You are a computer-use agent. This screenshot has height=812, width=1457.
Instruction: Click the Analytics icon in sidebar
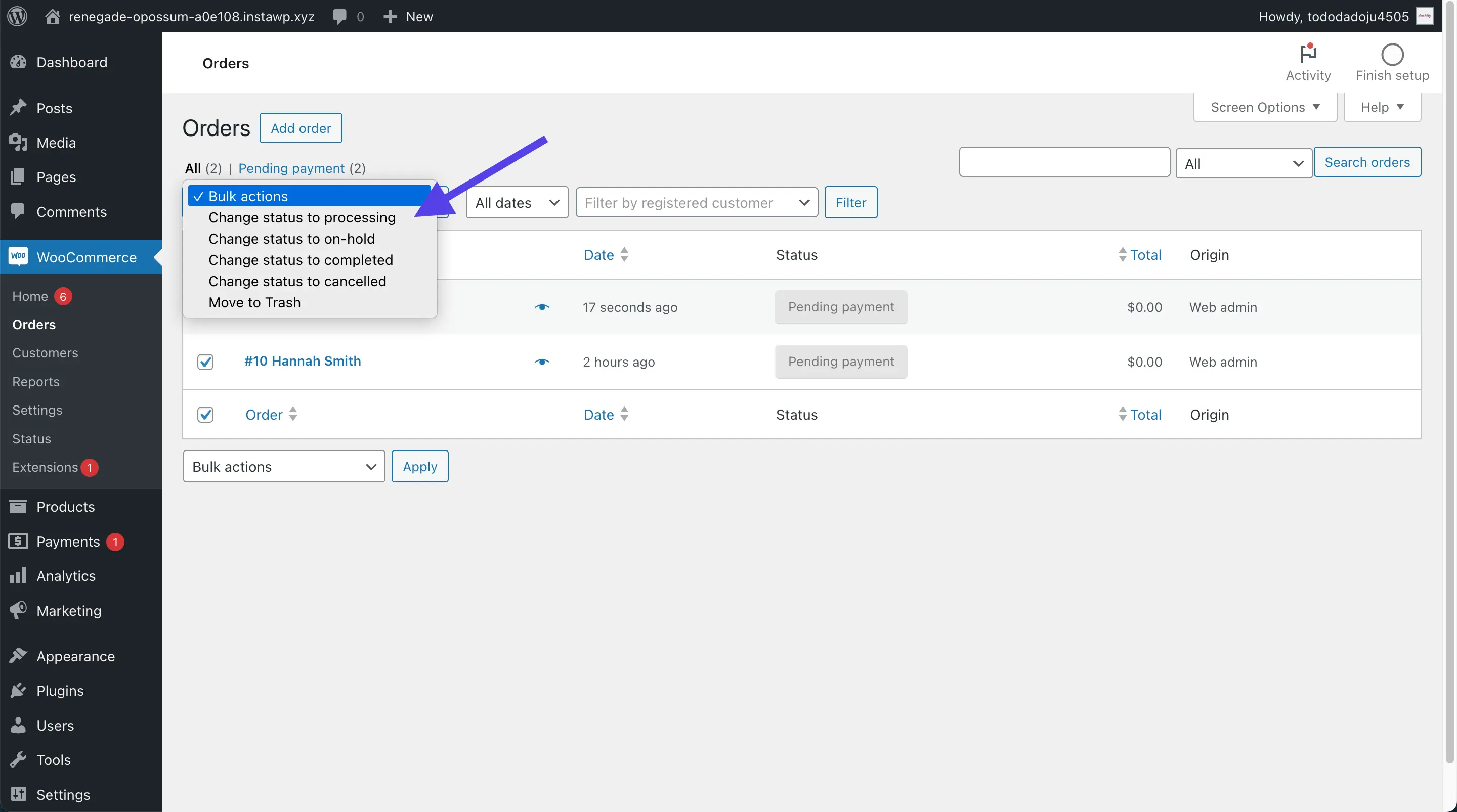coord(18,576)
